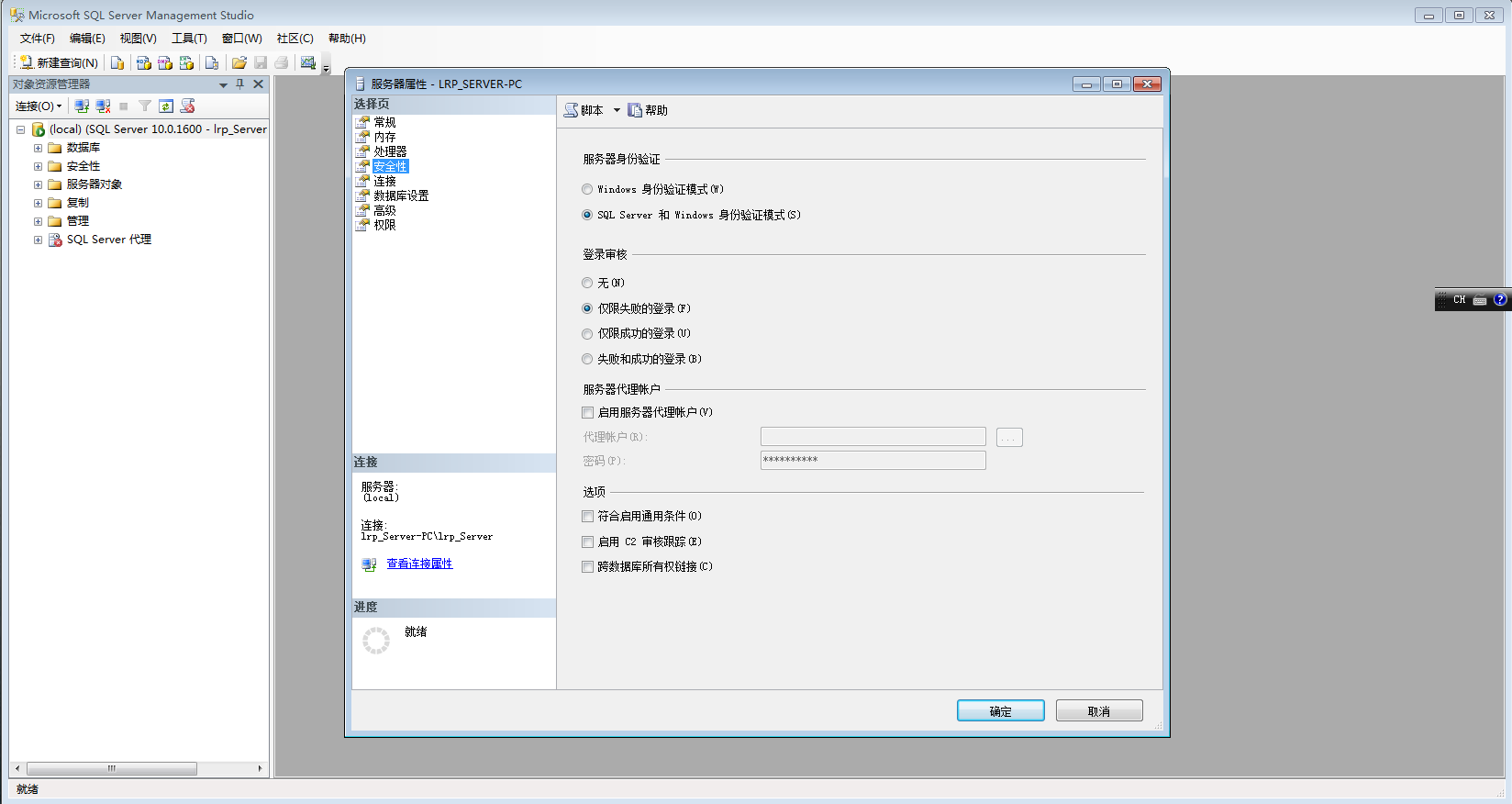
Task: Expand the 数据库 tree node
Action: coord(38,148)
